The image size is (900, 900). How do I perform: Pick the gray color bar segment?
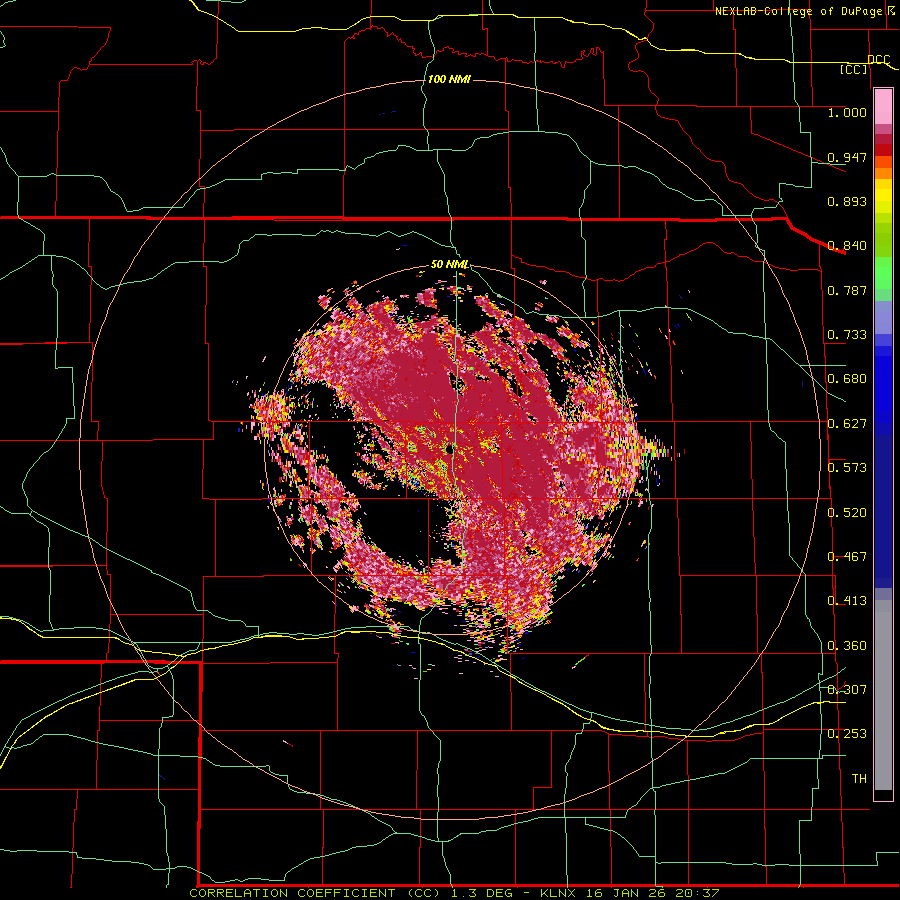coord(883,695)
